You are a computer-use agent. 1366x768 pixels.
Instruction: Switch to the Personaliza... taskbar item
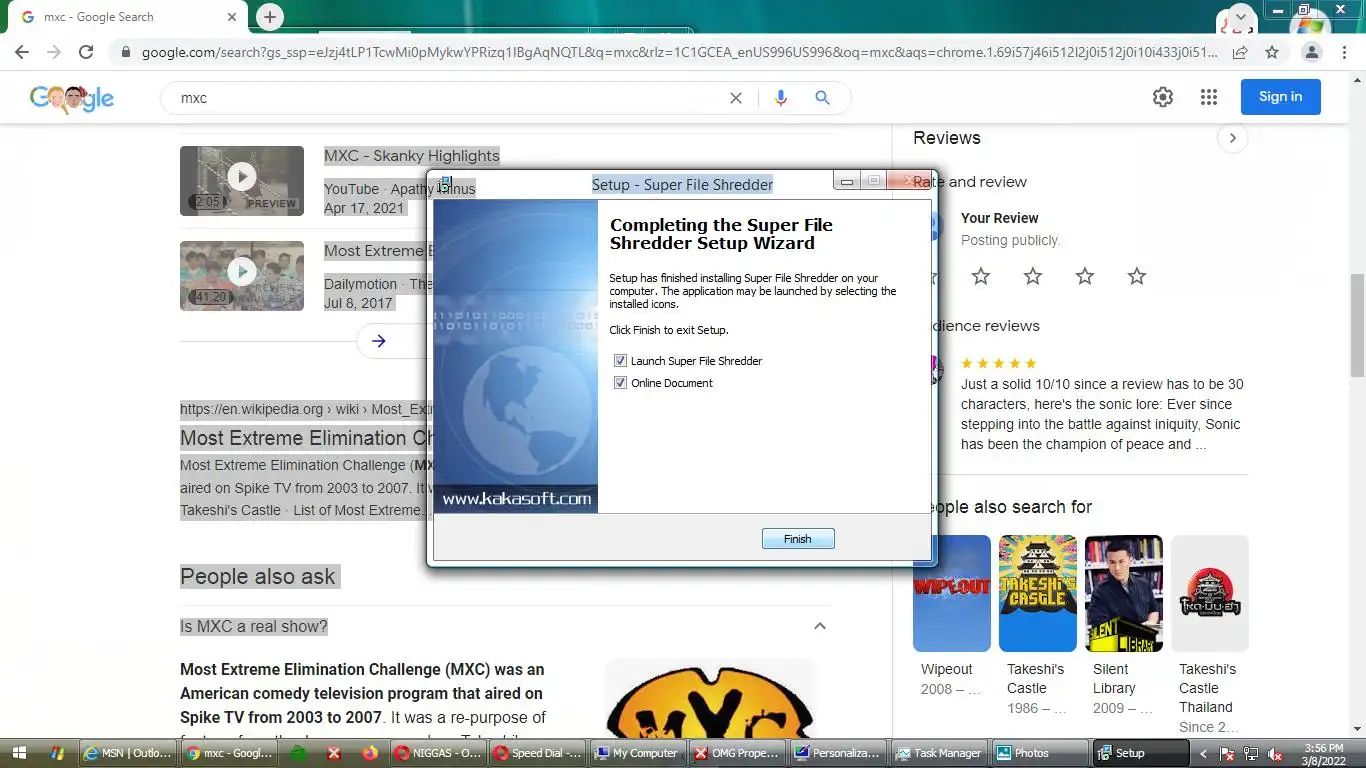coord(840,753)
